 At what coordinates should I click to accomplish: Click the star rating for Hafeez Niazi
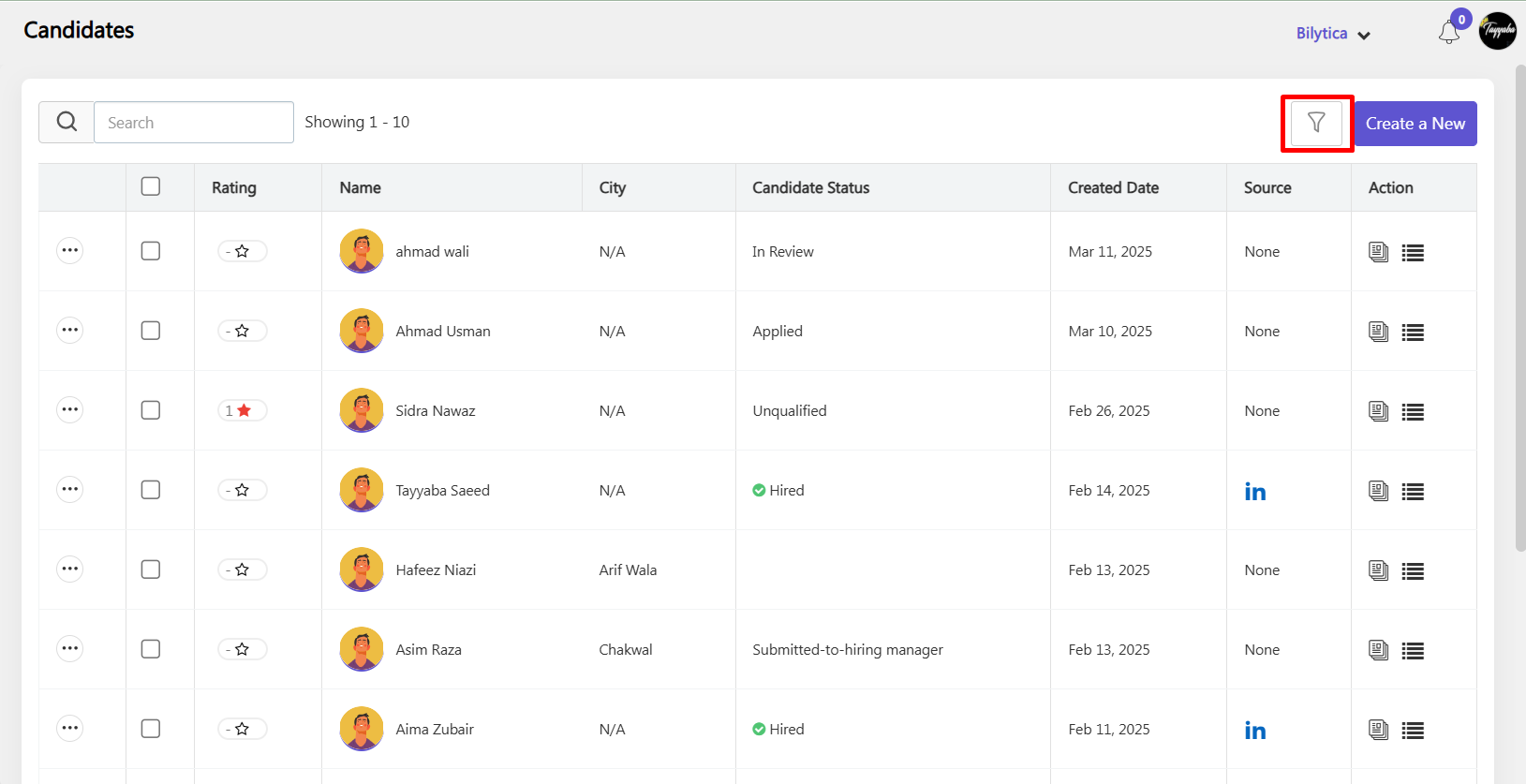(242, 570)
